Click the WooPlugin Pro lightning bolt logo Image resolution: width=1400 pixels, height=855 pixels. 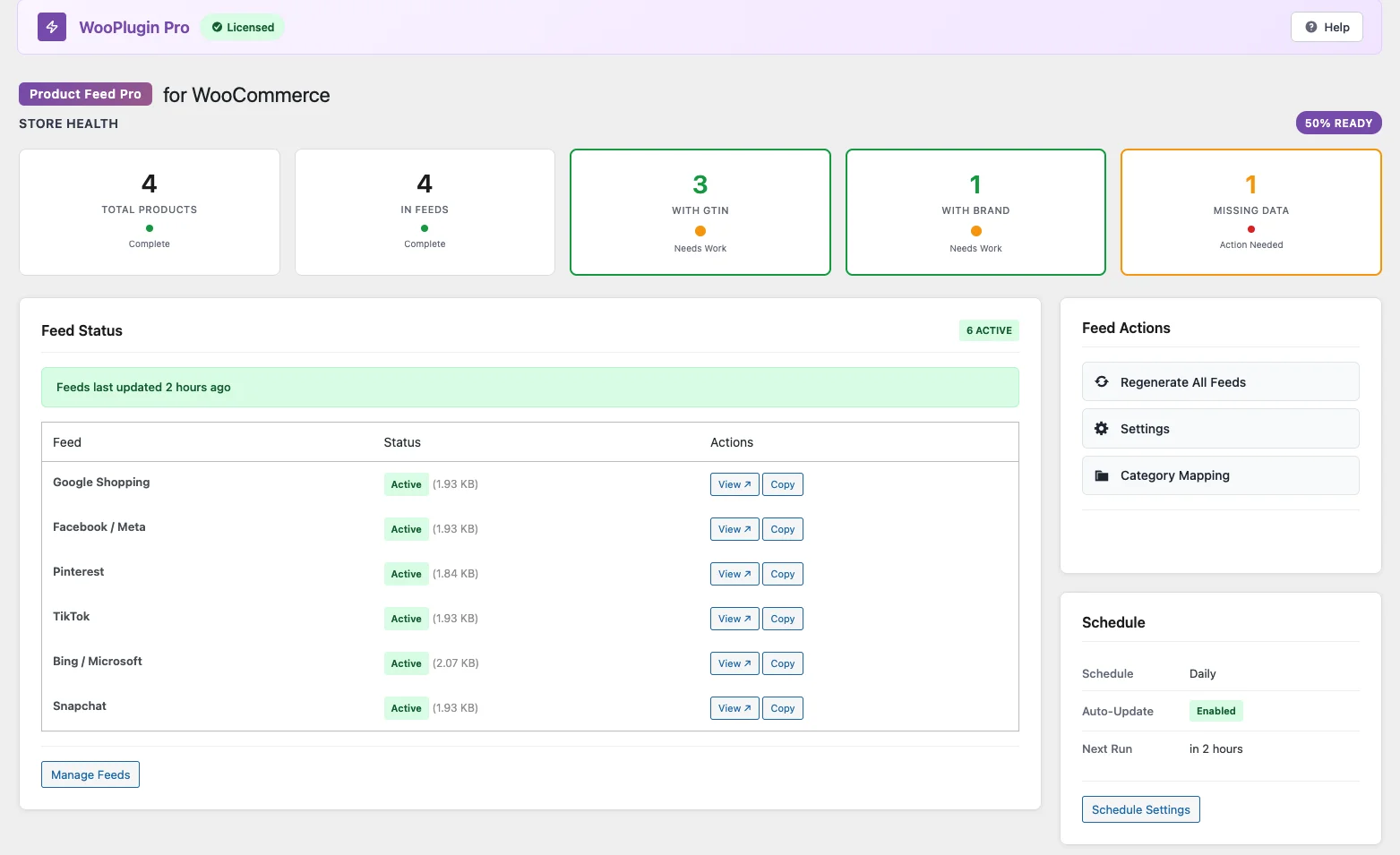[x=51, y=27]
